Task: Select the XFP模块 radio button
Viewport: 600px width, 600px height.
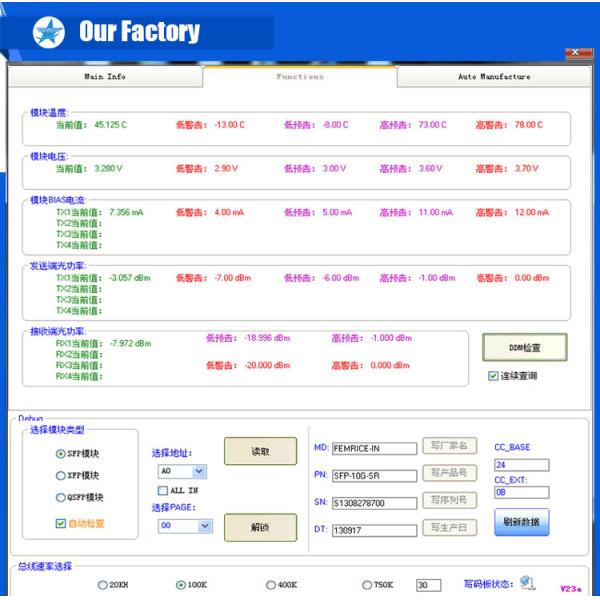Action: point(61,476)
